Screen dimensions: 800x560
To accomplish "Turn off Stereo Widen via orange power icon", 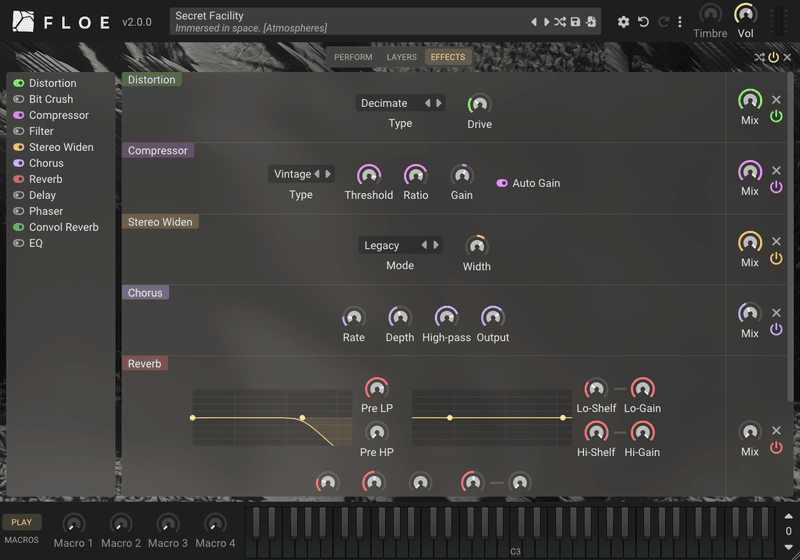I will tap(776, 259).
